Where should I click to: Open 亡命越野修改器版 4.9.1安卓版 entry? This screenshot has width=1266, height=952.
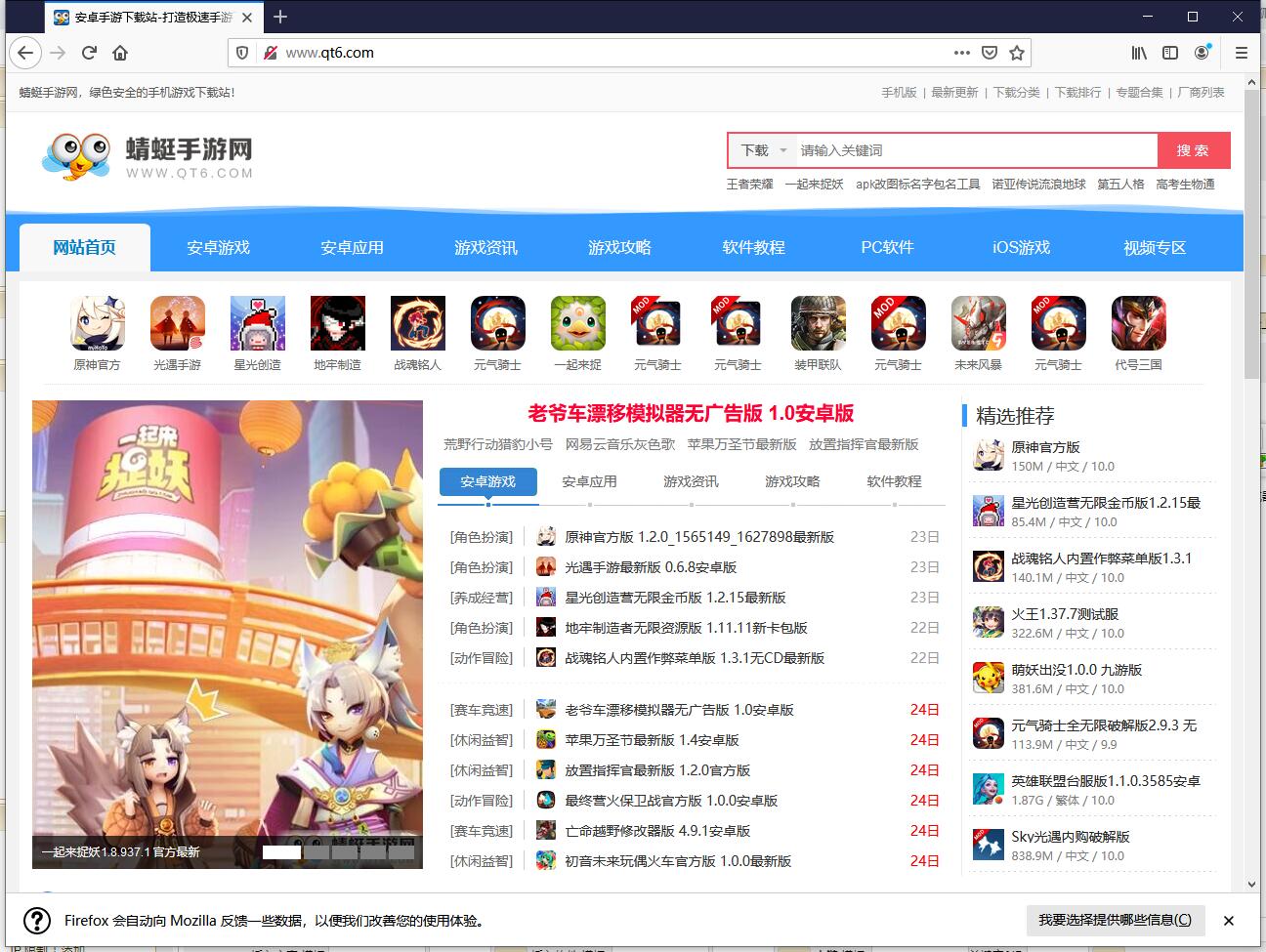(x=657, y=831)
